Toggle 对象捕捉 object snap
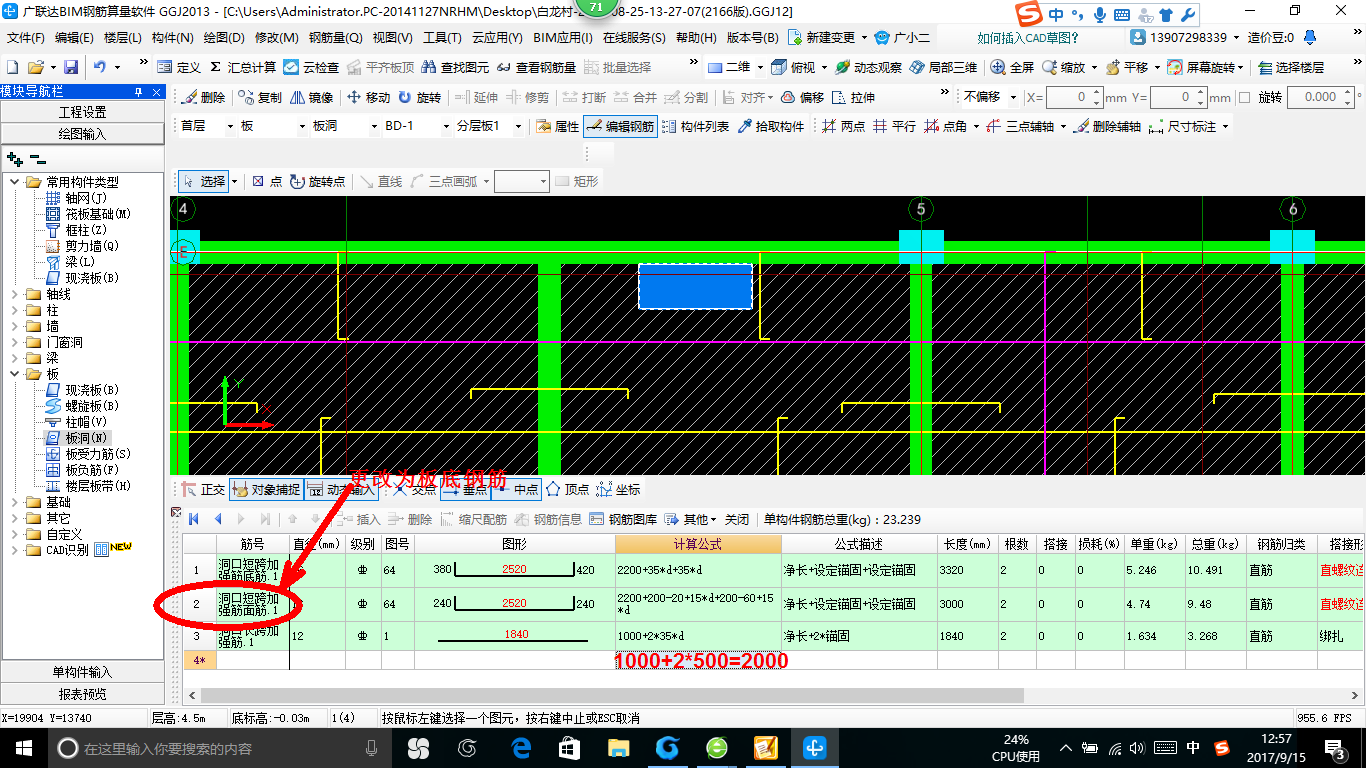The height and width of the screenshot is (768, 1366). click(265, 489)
